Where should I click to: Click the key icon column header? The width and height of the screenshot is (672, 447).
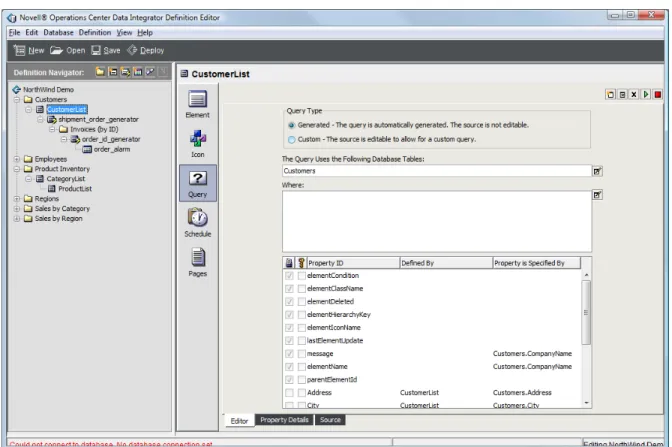pos(301,263)
